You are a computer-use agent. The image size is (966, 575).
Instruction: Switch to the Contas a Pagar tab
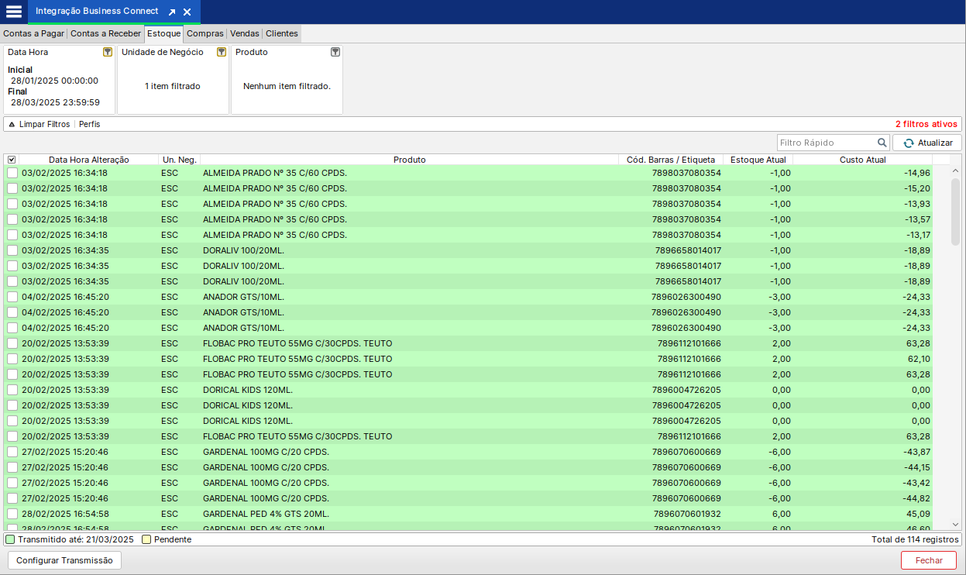tap(33, 34)
